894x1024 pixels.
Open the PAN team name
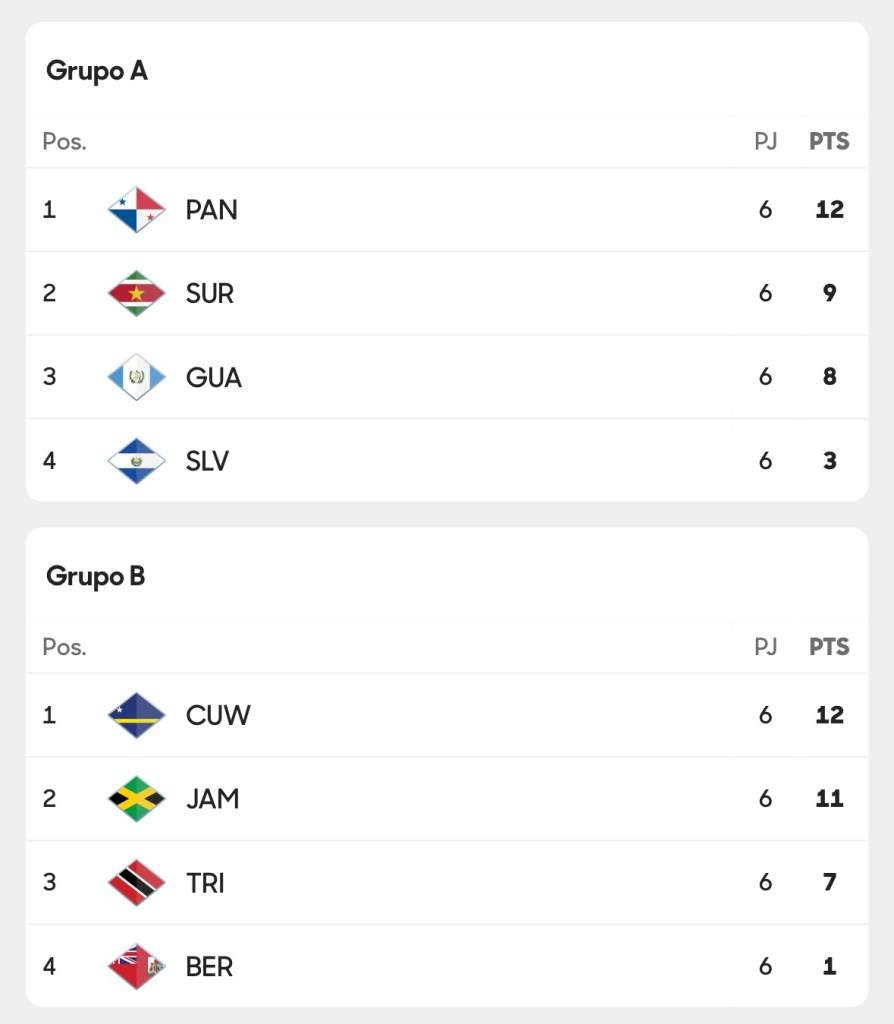212,210
